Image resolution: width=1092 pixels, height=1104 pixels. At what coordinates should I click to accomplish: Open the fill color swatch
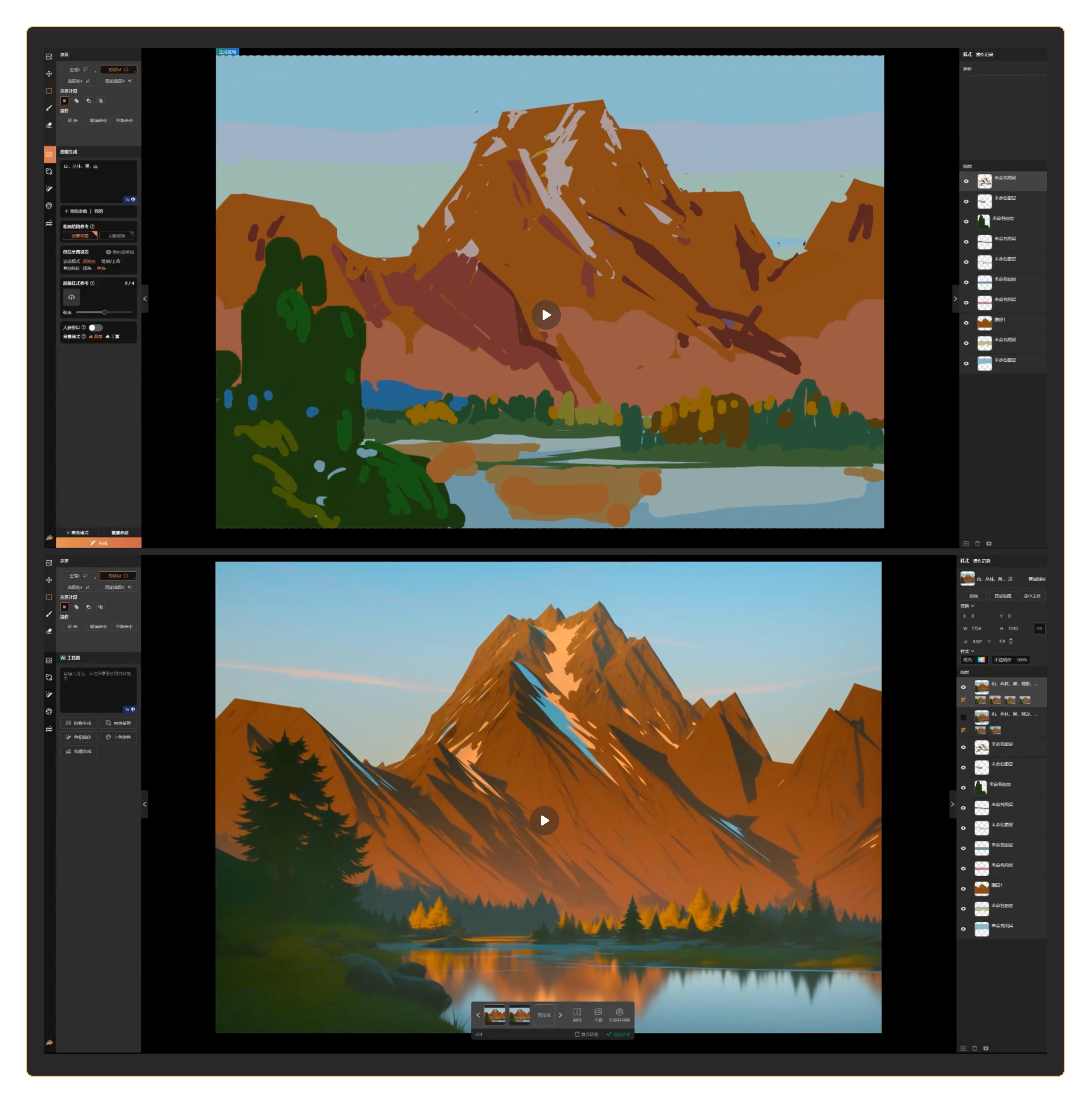(981, 660)
